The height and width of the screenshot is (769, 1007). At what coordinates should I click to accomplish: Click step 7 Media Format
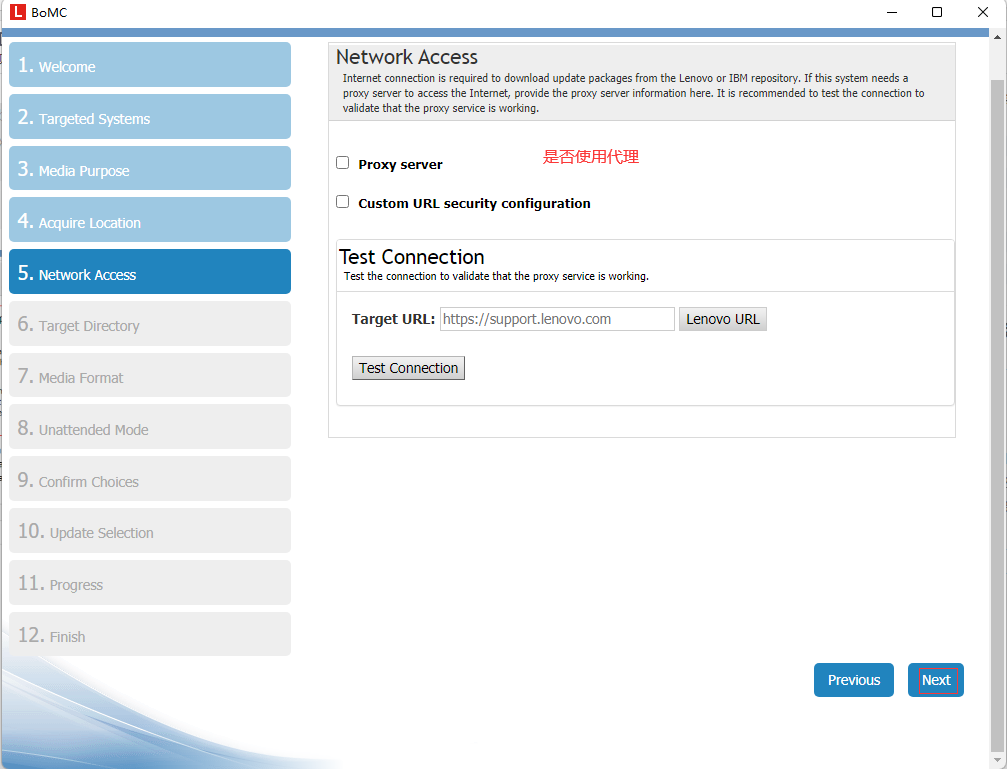coord(150,375)
